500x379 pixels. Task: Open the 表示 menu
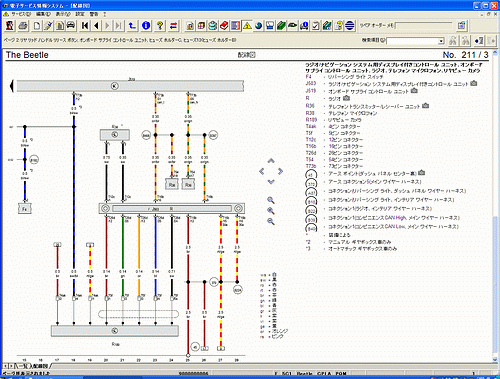[x=63, y=14]
